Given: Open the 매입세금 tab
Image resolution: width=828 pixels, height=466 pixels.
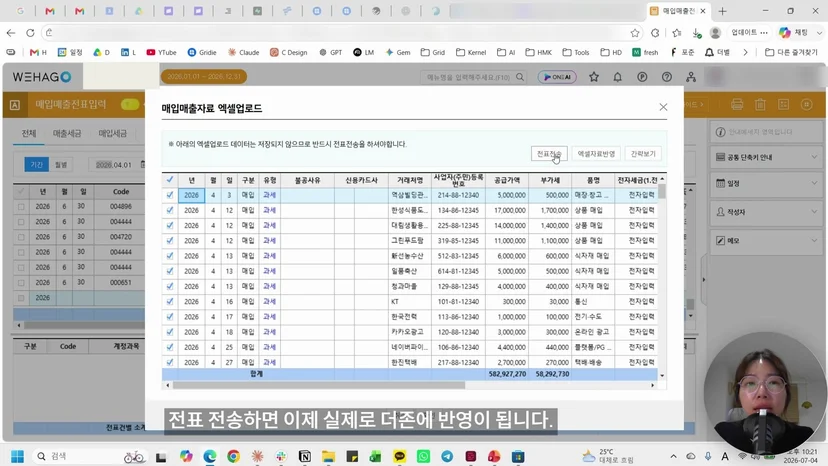Looking at the screenshot, I should click(x=112, y=133).
